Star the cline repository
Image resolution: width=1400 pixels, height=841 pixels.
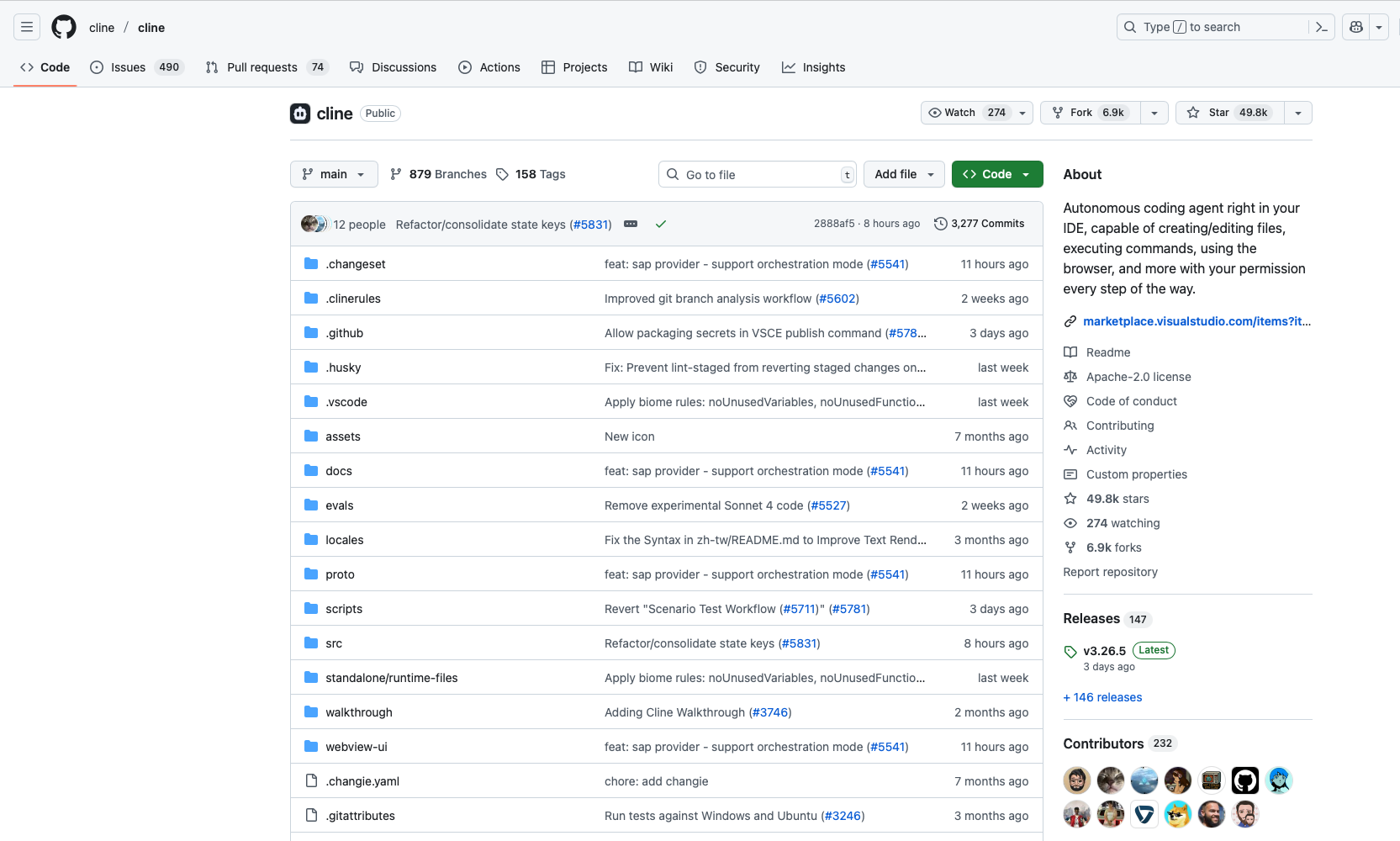(x=1230, y=113)
